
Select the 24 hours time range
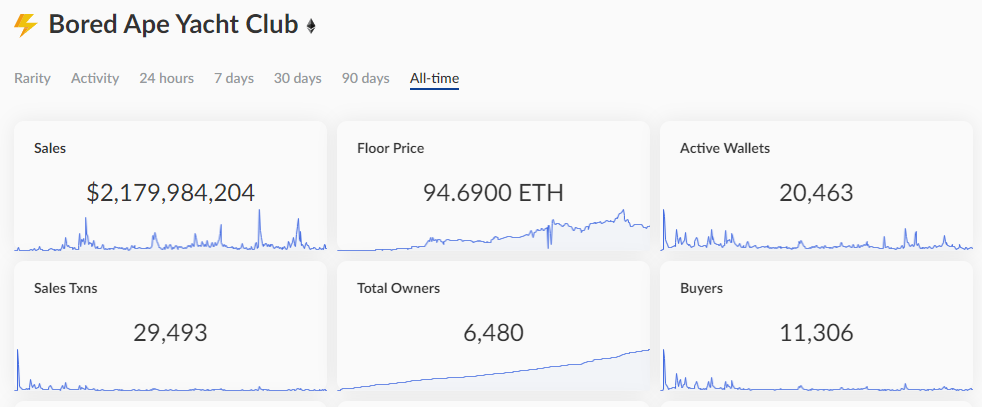tap(167, 78)
